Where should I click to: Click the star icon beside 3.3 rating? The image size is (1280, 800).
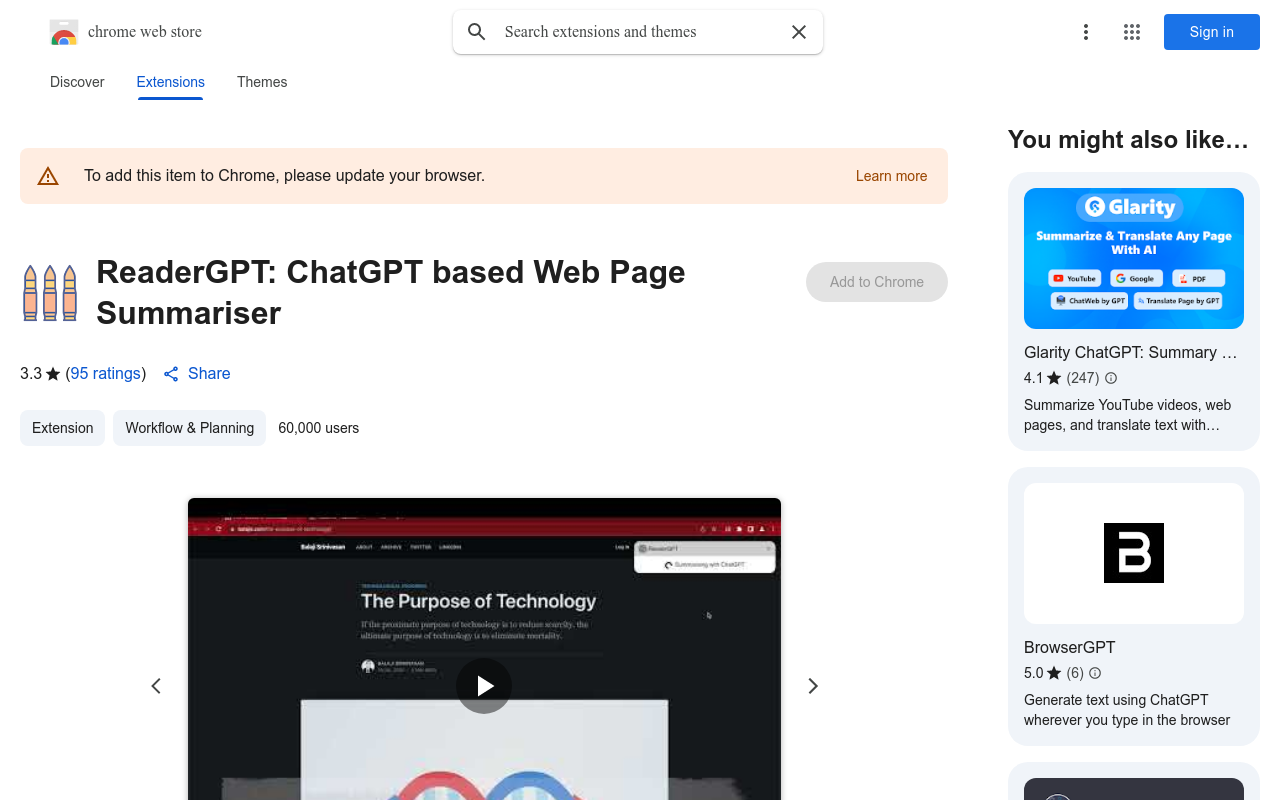coord(53,374)
